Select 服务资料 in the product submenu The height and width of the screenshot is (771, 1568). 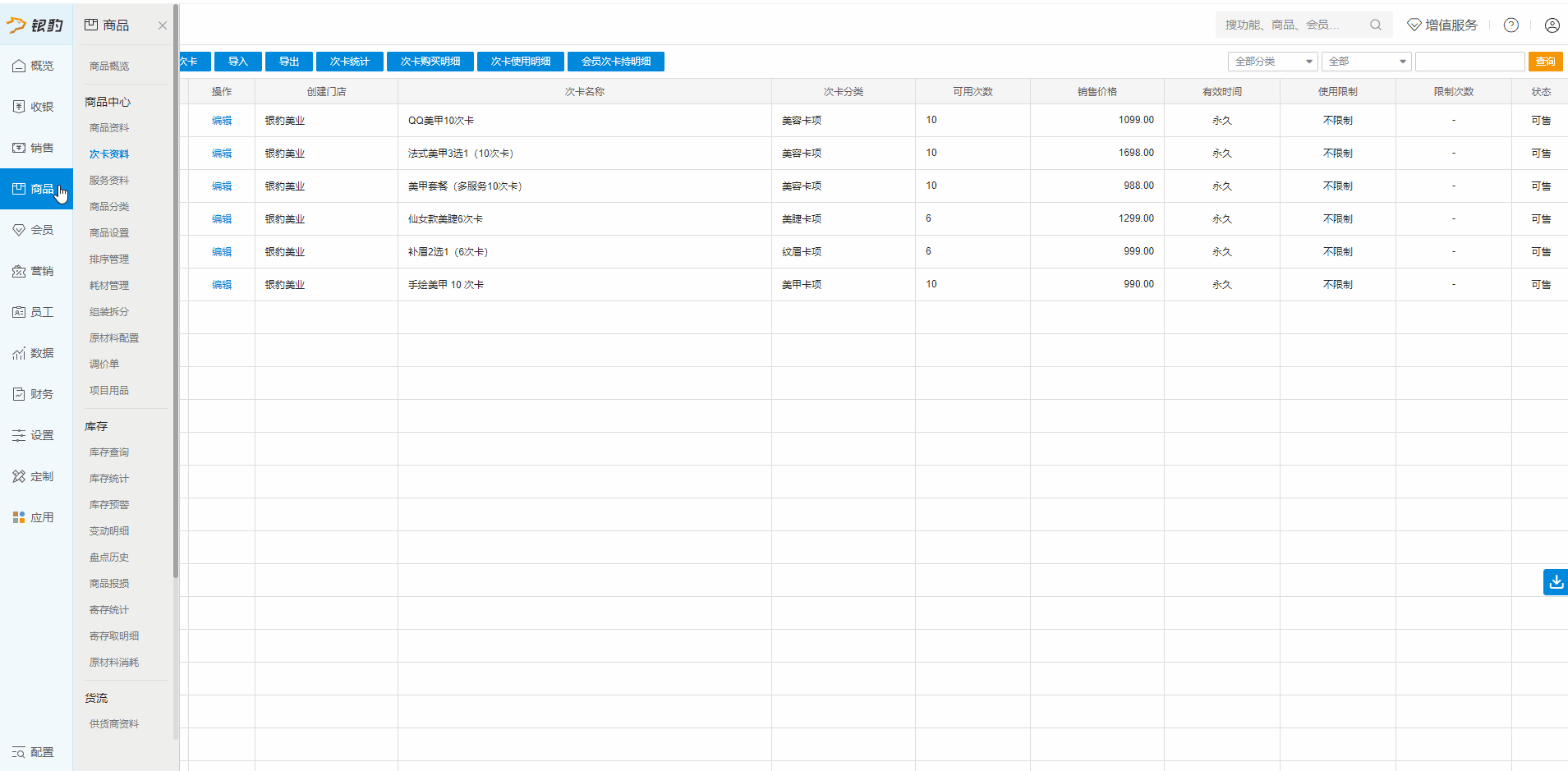pos(109,181)
